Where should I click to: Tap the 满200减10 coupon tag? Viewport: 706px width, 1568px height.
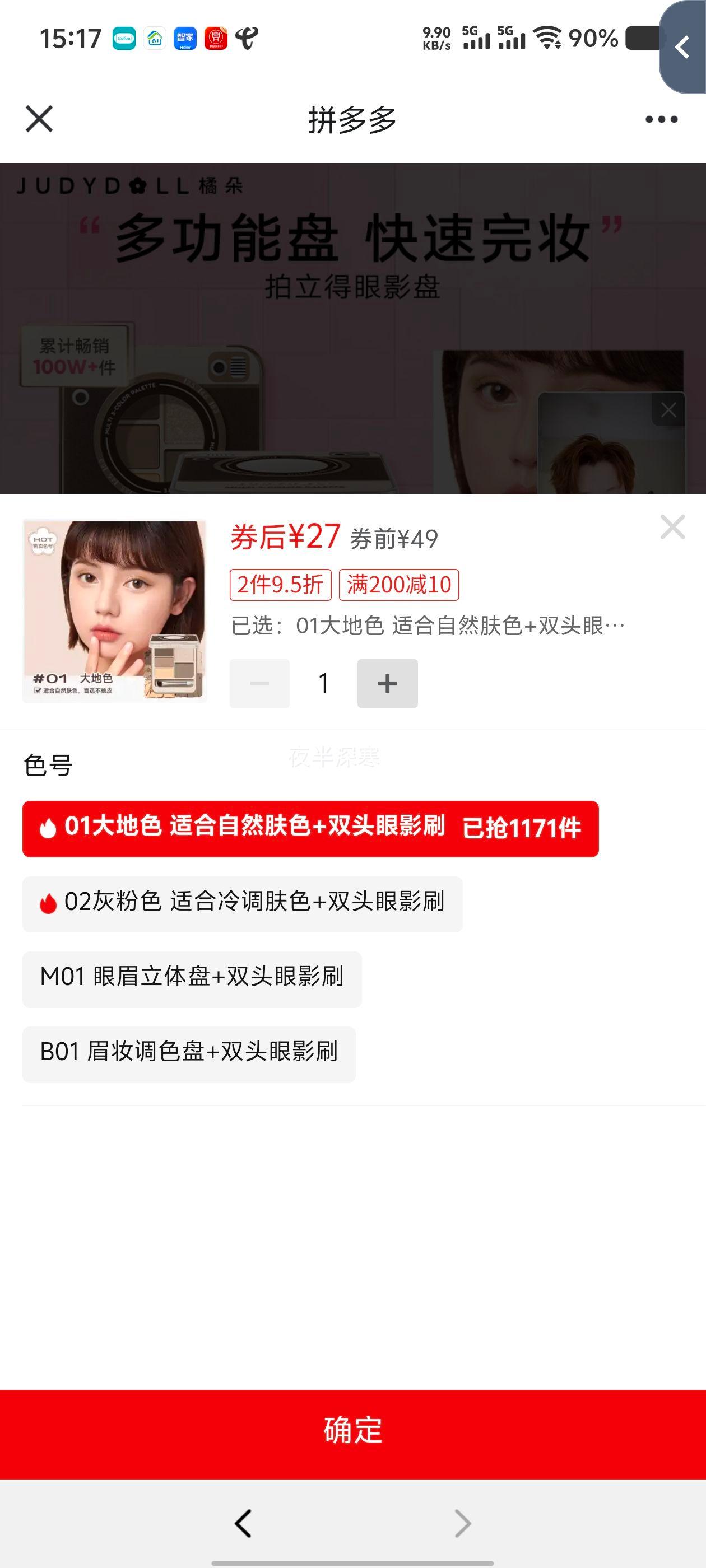pyautogui.click(x=399, y=585)
